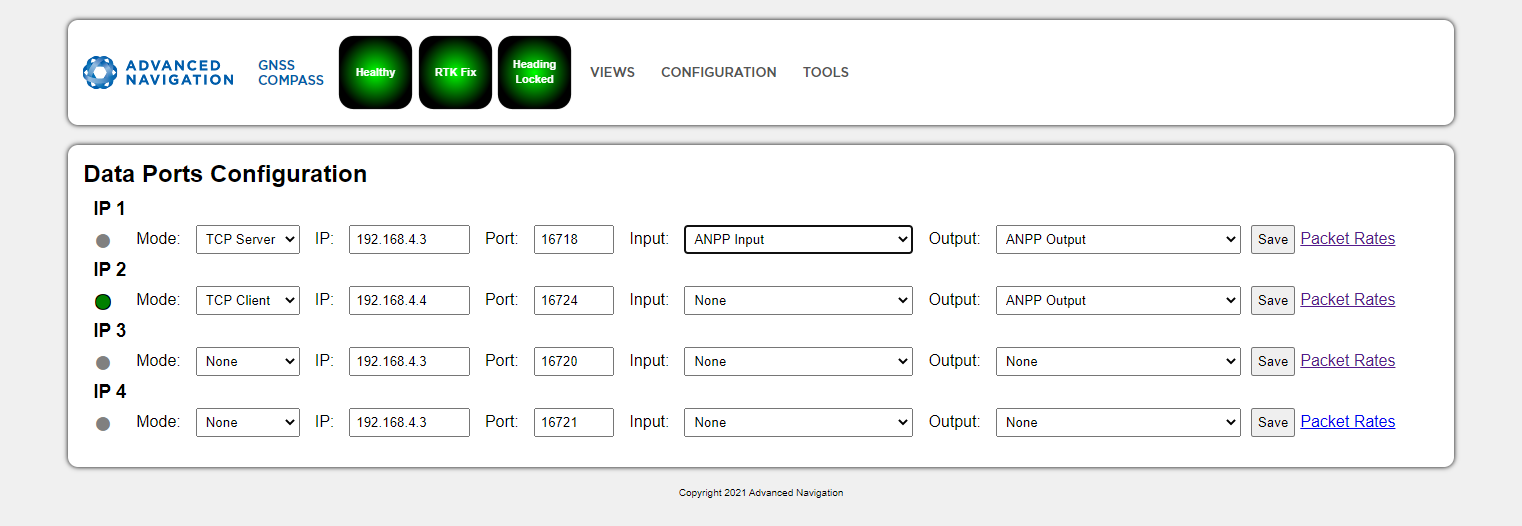Click the IP 2 green connection status dot
1522x526 pixels.
point(103,302)
